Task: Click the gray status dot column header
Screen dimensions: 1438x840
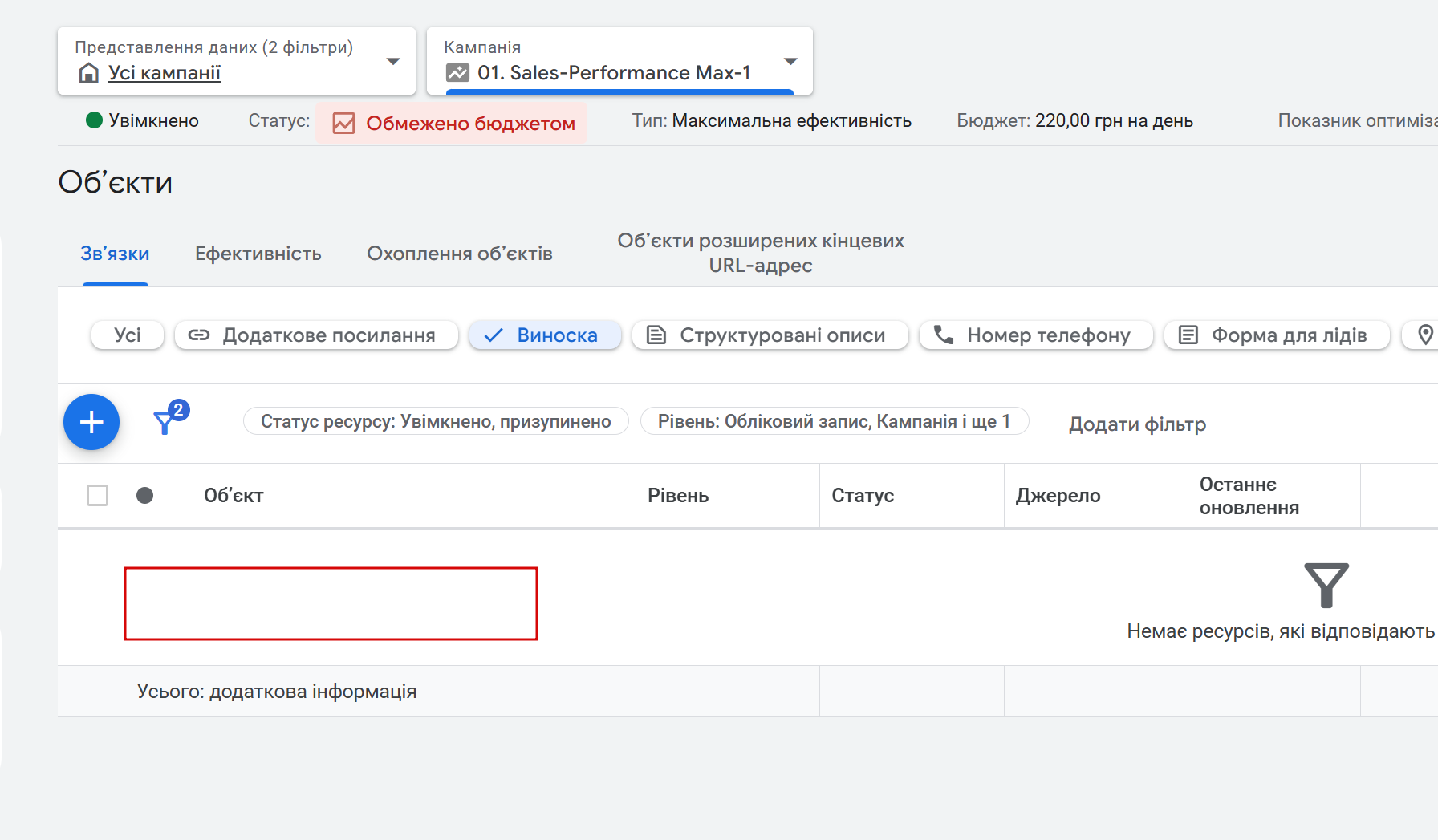Action: coord(144,496)
